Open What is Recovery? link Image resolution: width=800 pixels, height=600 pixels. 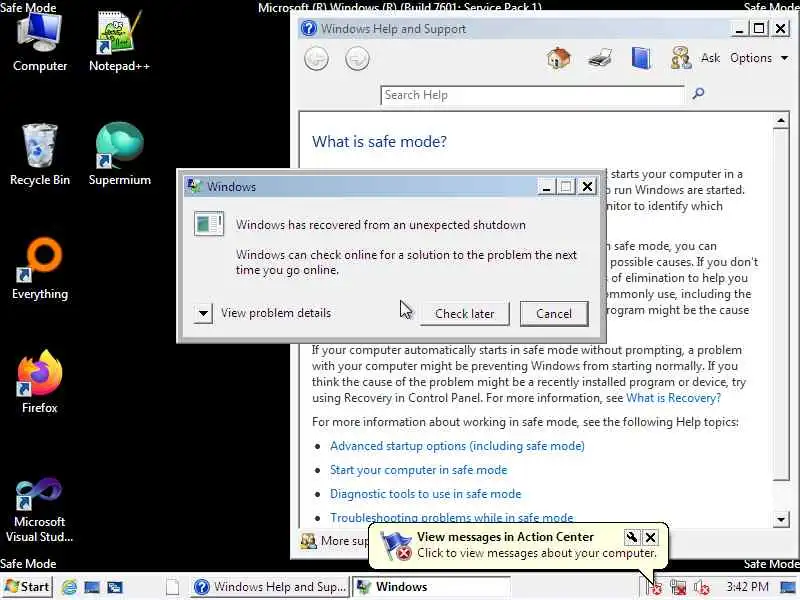[x=673, y=398]
